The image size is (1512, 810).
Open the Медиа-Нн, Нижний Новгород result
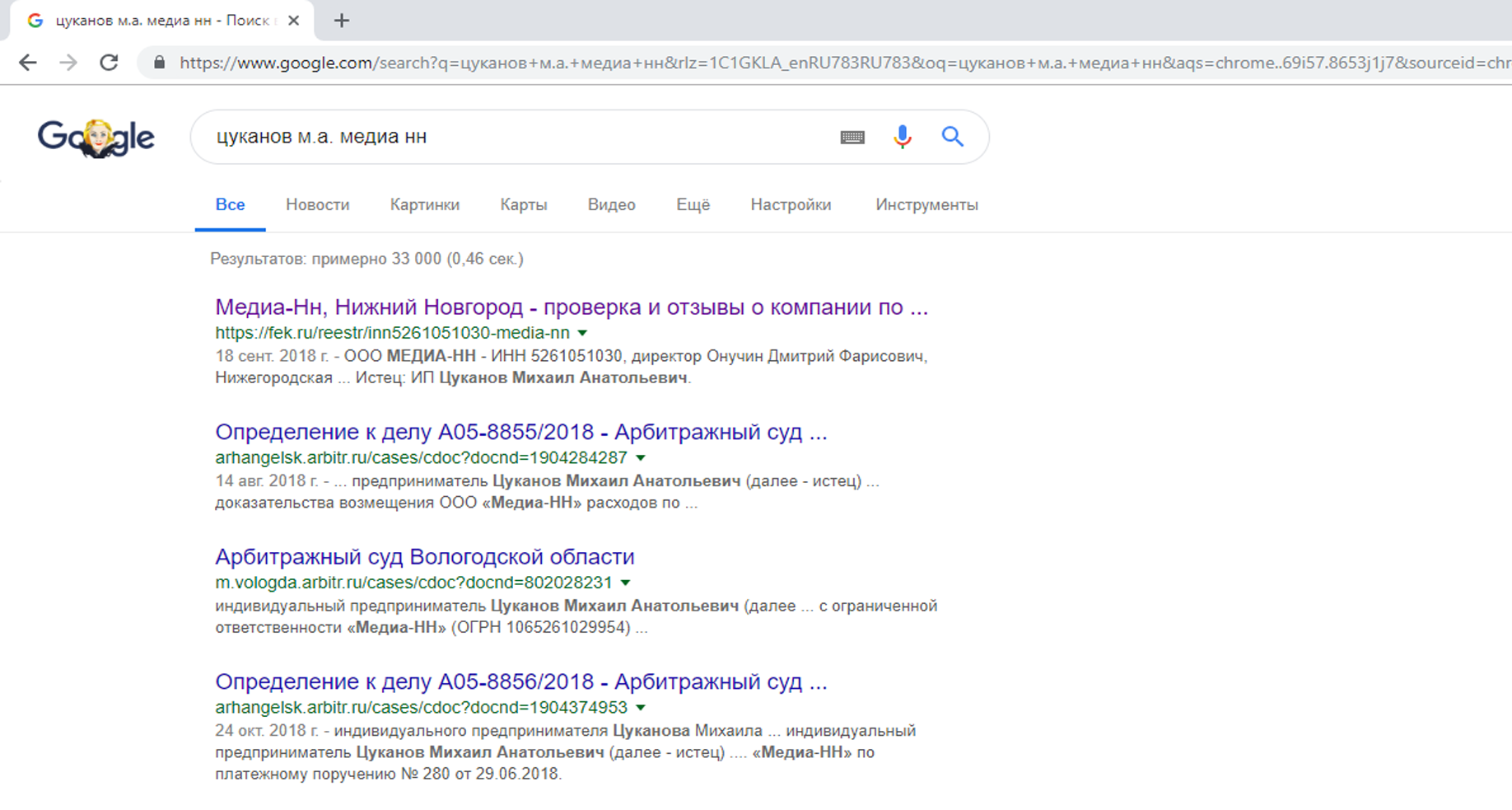[572, 307]
